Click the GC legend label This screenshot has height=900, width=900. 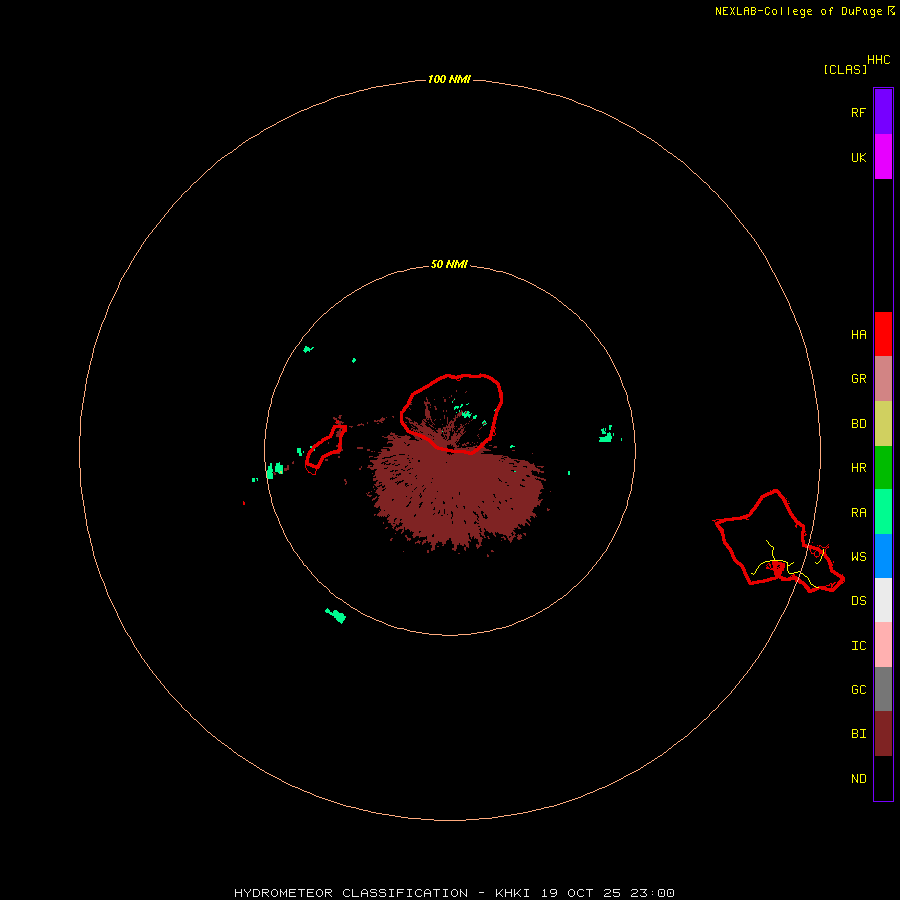pos(858,690)
